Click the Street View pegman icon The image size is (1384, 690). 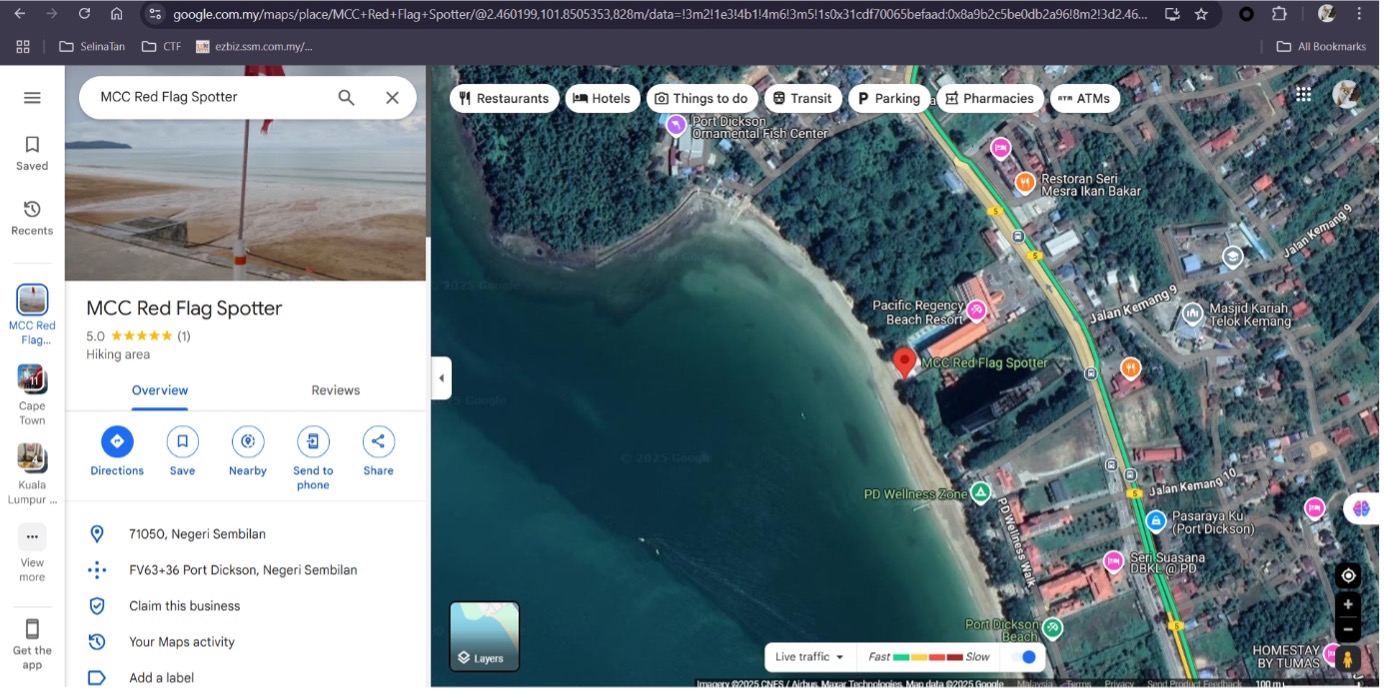(x=1348, y=659)
